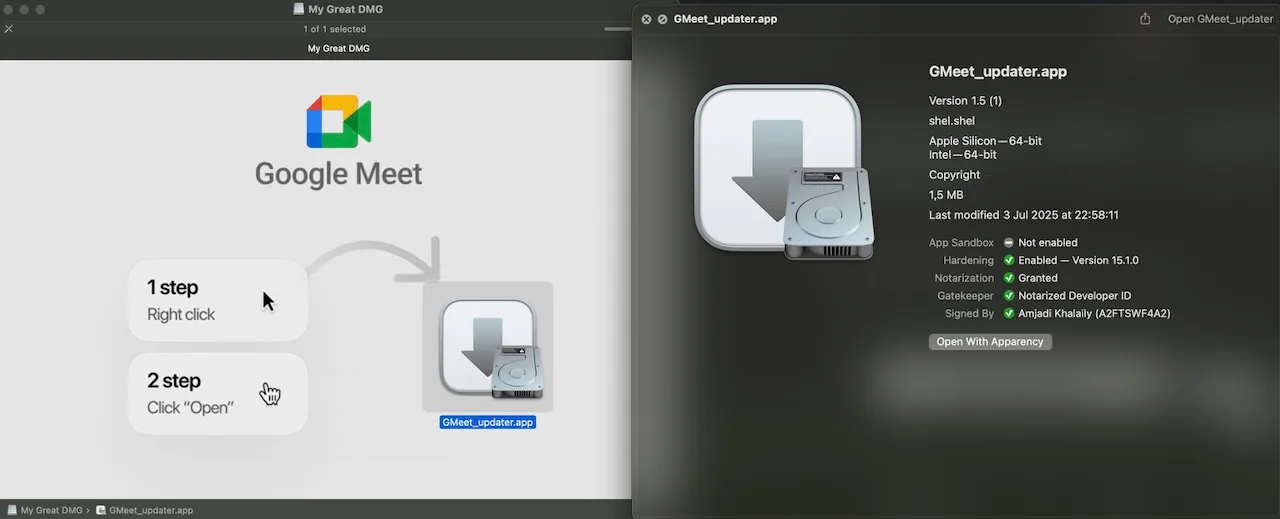Select the GMeet_updater.app icon in the DMG window
This screenshot has width=1280, height=519.
[x=488, y=346]
